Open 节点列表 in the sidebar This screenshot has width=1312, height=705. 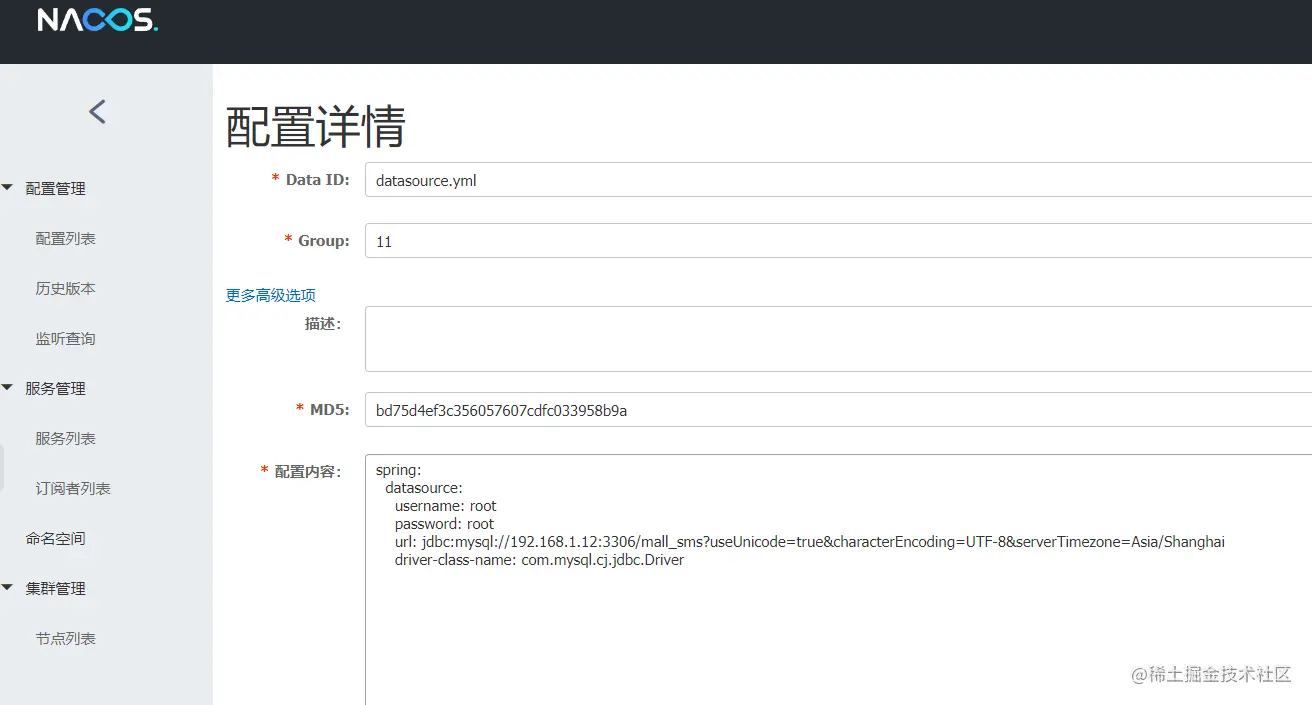(x=66, y=638)
